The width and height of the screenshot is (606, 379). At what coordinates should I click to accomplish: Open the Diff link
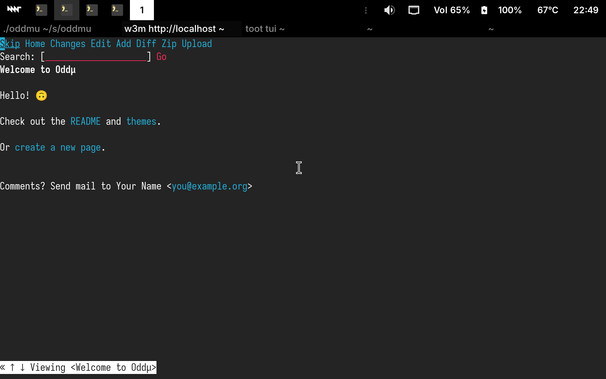[x=146, y=44]
